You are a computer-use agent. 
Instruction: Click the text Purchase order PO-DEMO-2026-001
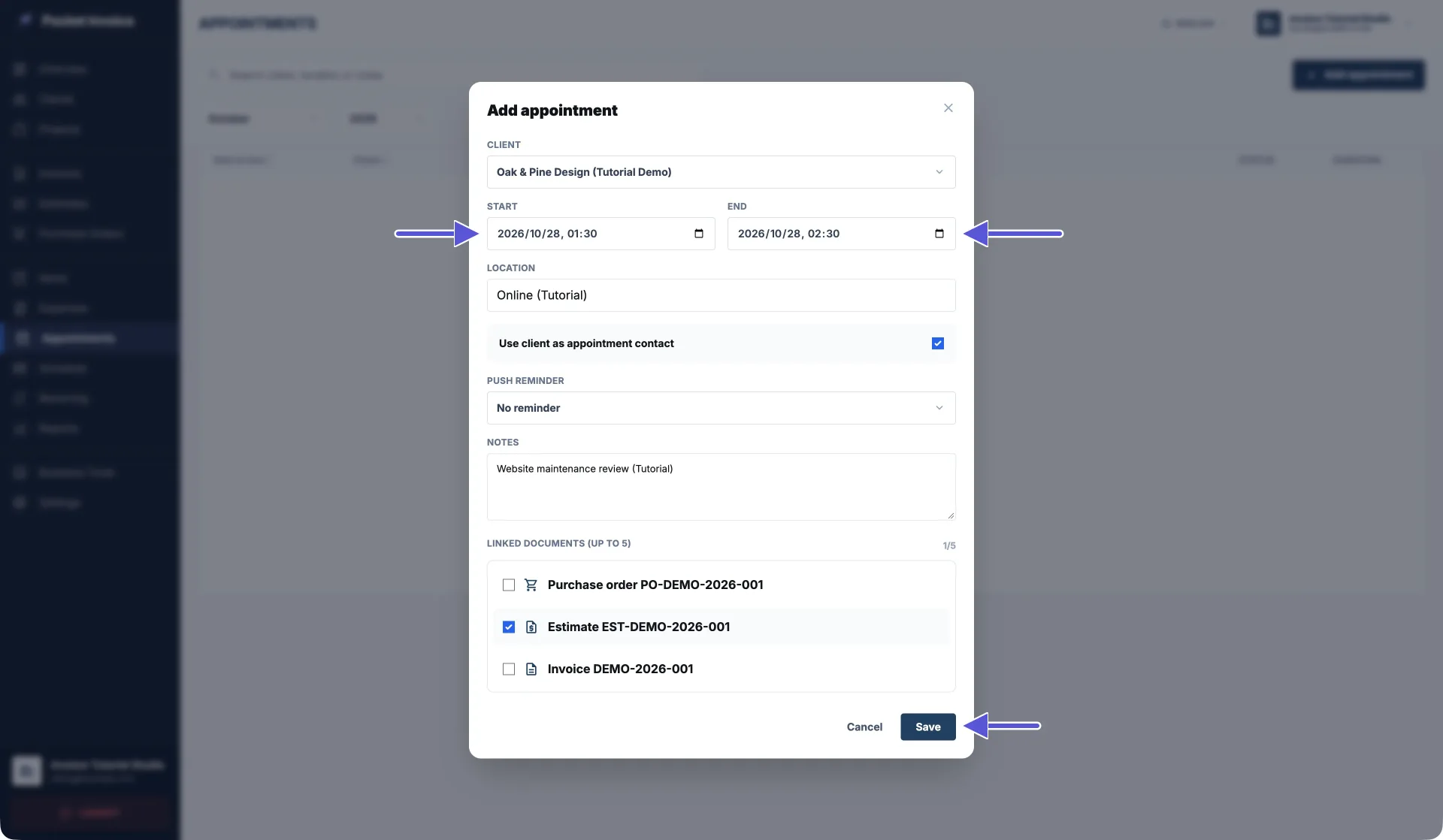pos(655,585)
